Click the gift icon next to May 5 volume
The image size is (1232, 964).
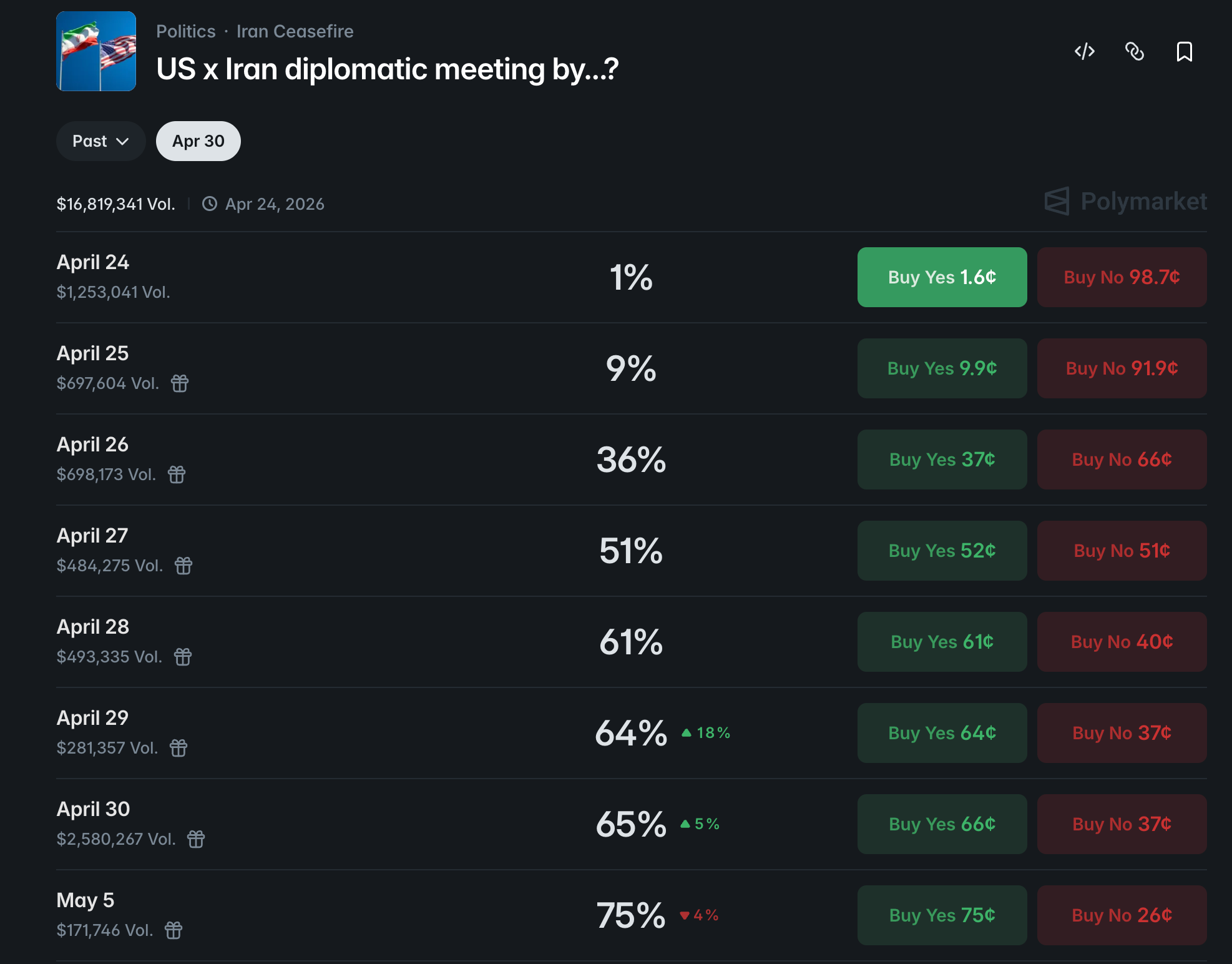[x=174, y=930]
